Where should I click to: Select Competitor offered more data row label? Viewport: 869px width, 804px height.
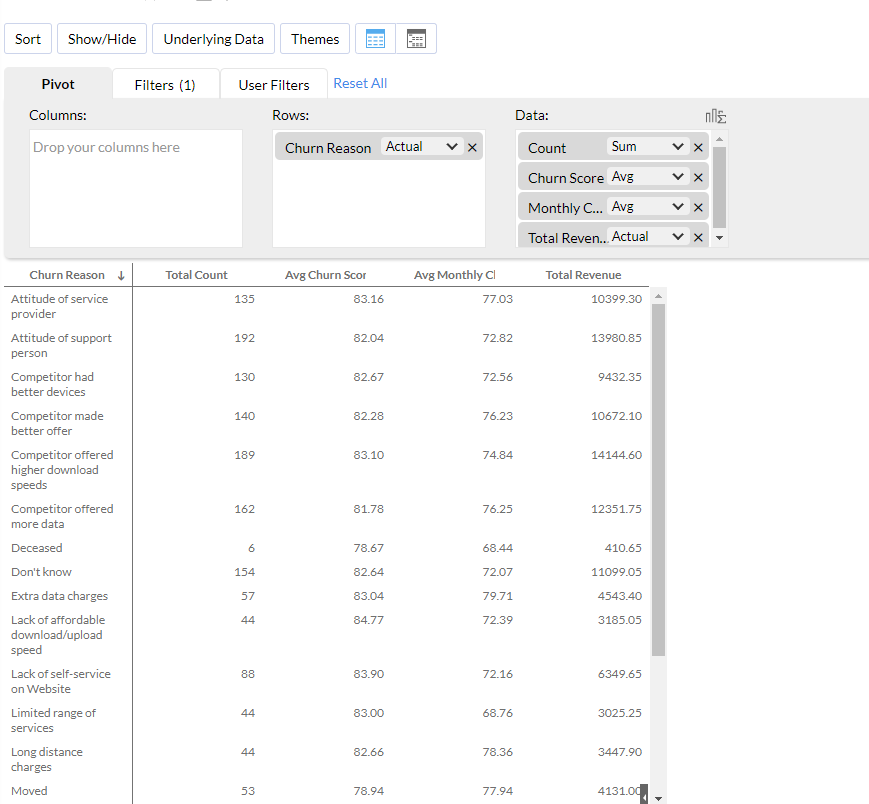(62, 516)
